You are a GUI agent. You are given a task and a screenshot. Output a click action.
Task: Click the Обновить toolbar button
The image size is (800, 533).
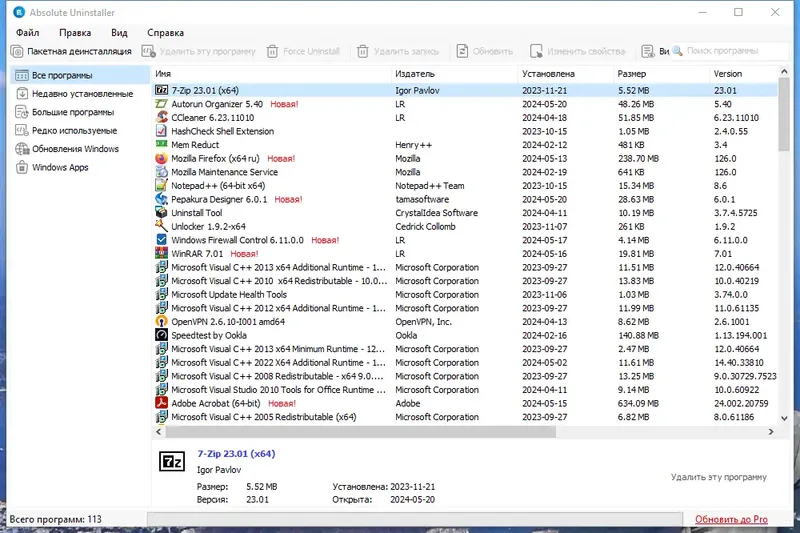pyautogui.click(x=484, y=52)
